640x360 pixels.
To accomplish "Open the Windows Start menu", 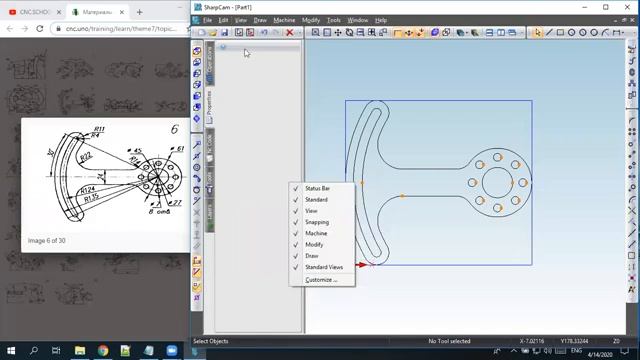I will pos(11,351).
